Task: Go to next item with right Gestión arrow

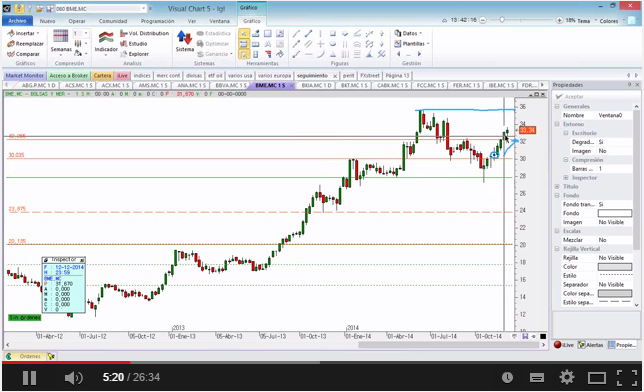Action: point(419,54)
